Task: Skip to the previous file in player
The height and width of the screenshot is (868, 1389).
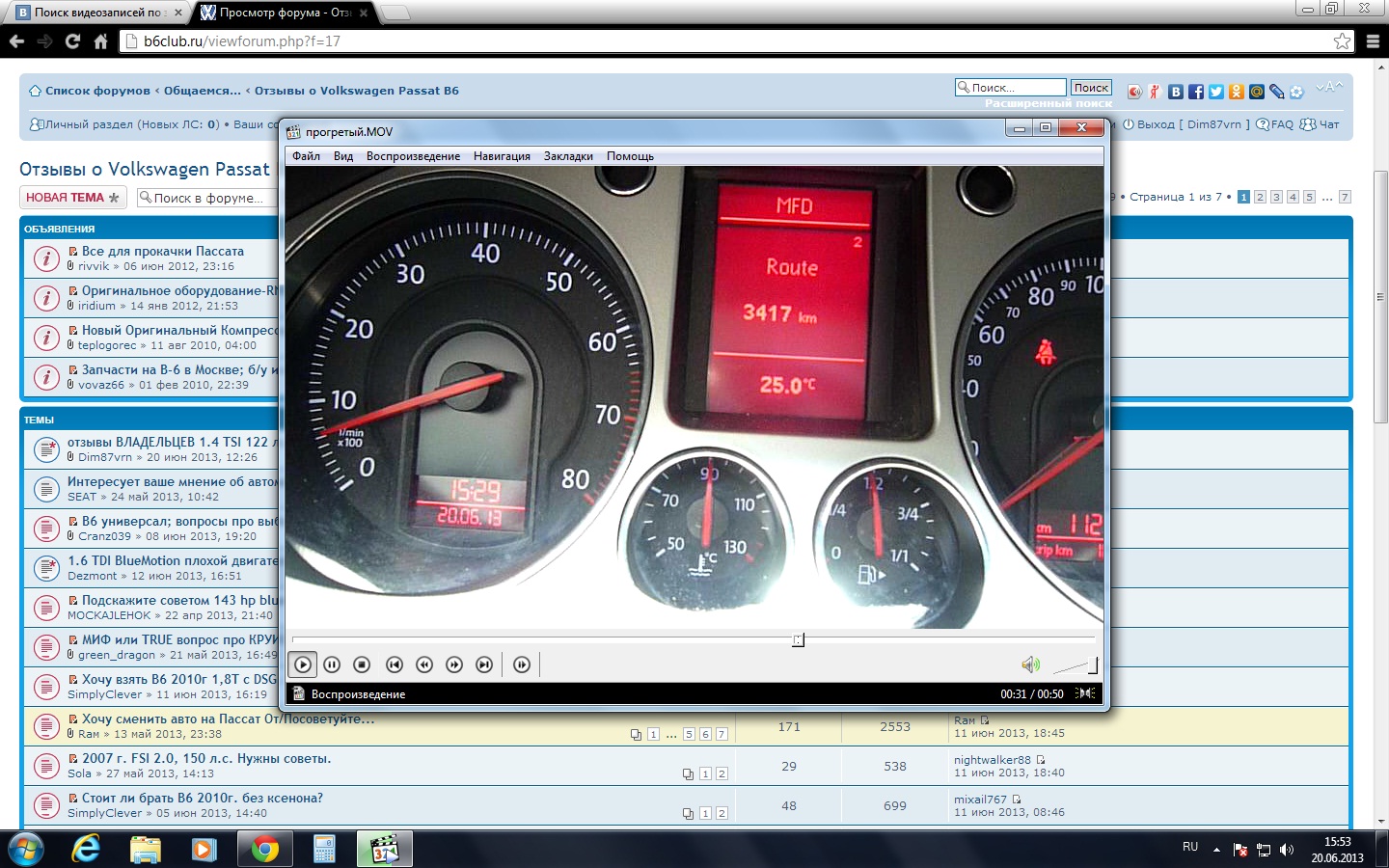Action: (x=394, y=665)
